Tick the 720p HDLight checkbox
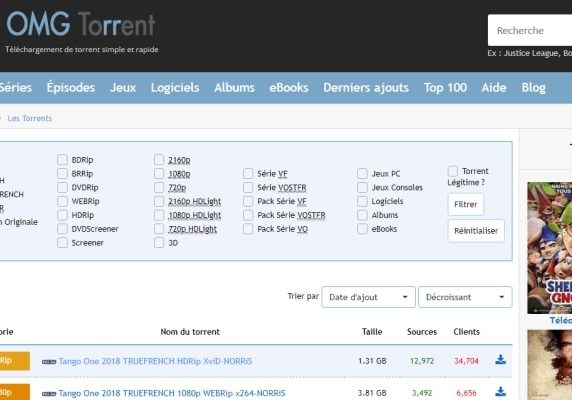This screenshot has width=572, height=400. 159,229
